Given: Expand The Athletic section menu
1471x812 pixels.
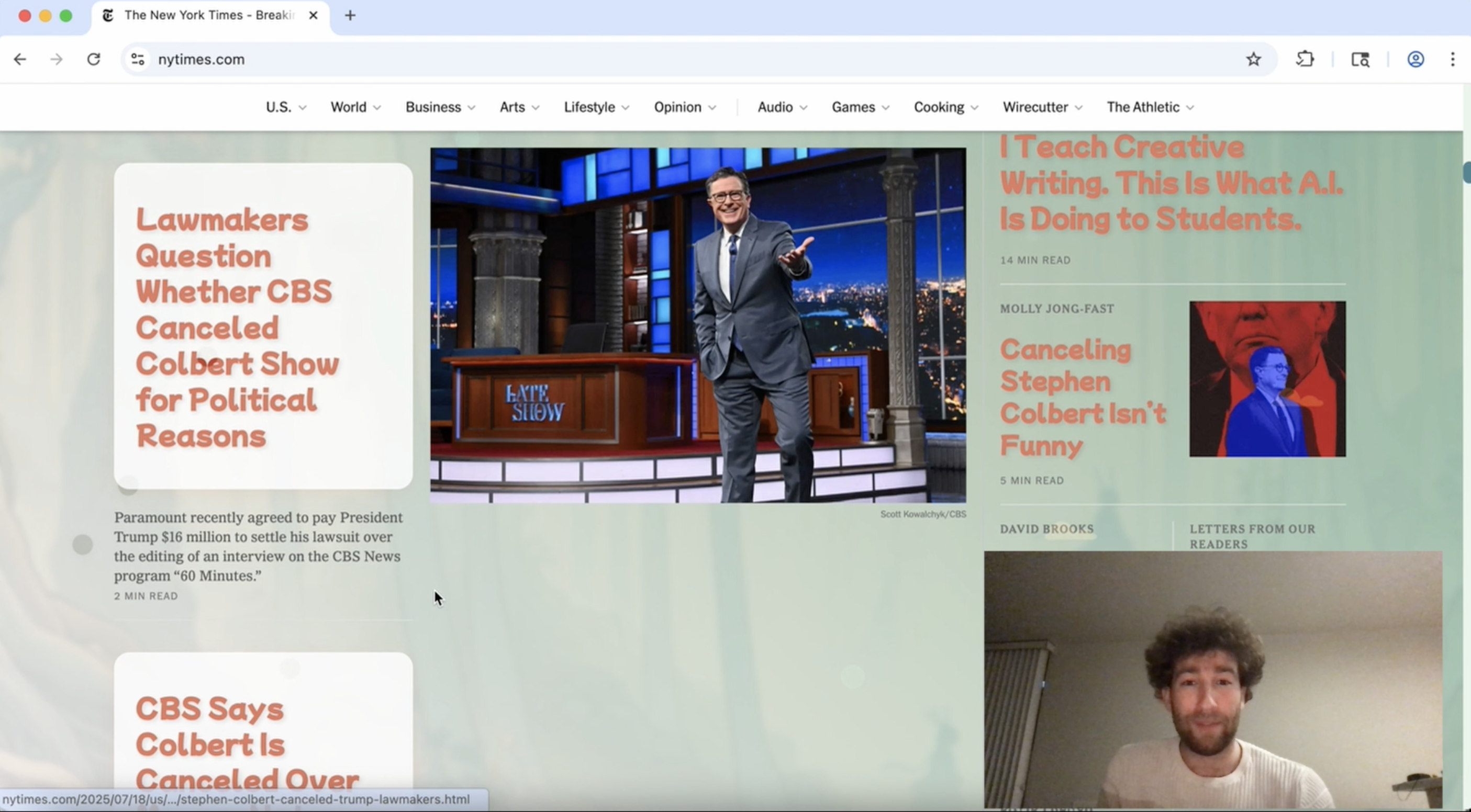Looking at the screenshot, I should 1151,107.
